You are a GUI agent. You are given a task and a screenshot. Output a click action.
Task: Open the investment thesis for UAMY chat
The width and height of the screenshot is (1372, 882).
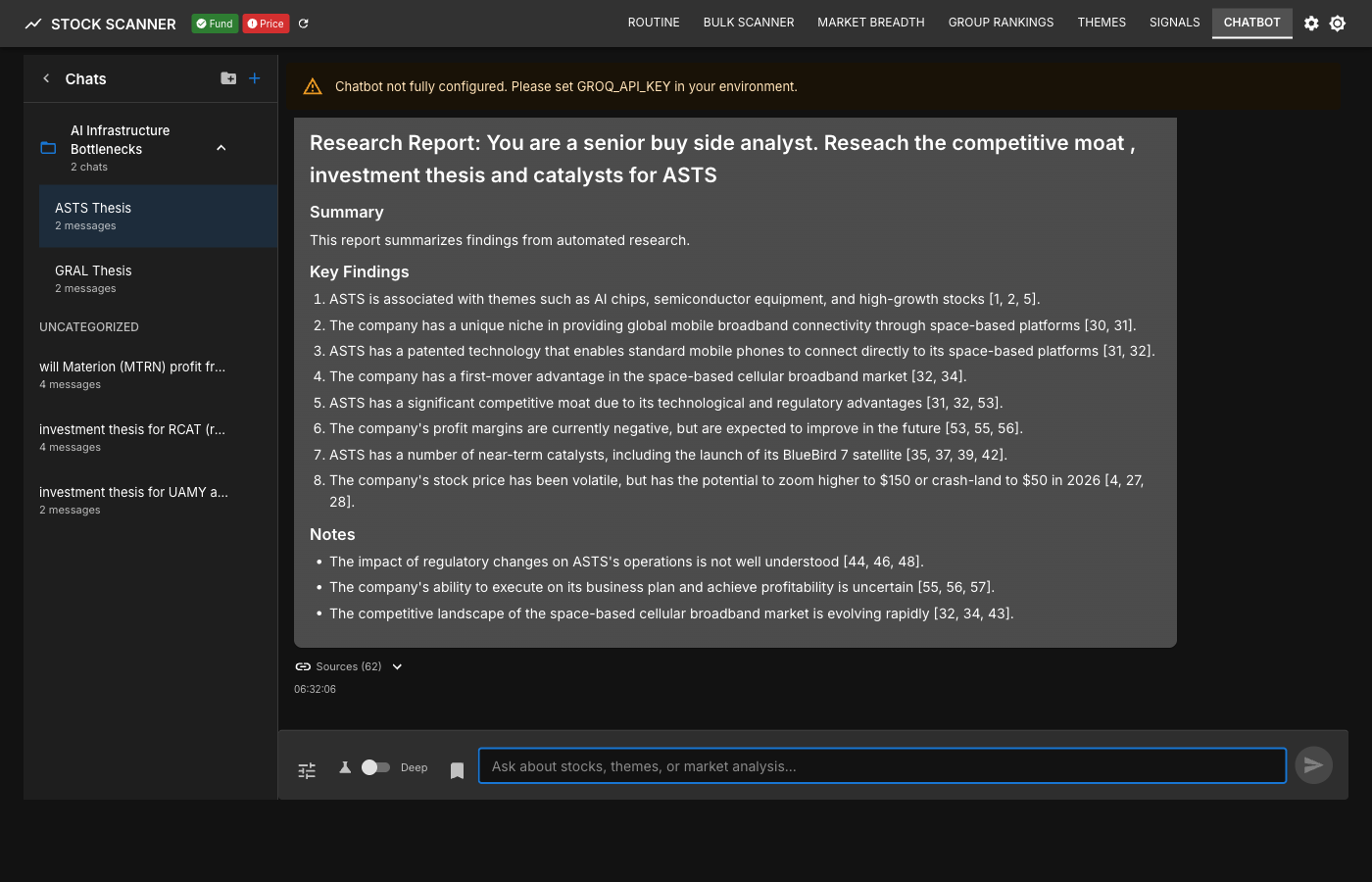click(x=150, y=501)
